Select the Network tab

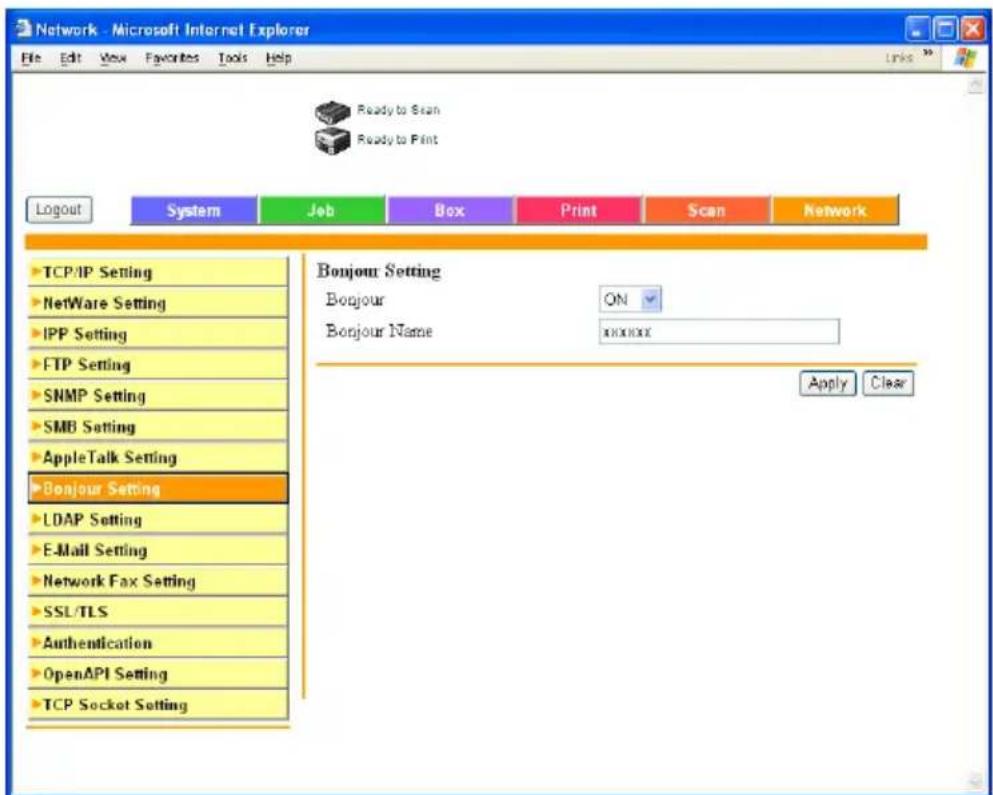835,210
